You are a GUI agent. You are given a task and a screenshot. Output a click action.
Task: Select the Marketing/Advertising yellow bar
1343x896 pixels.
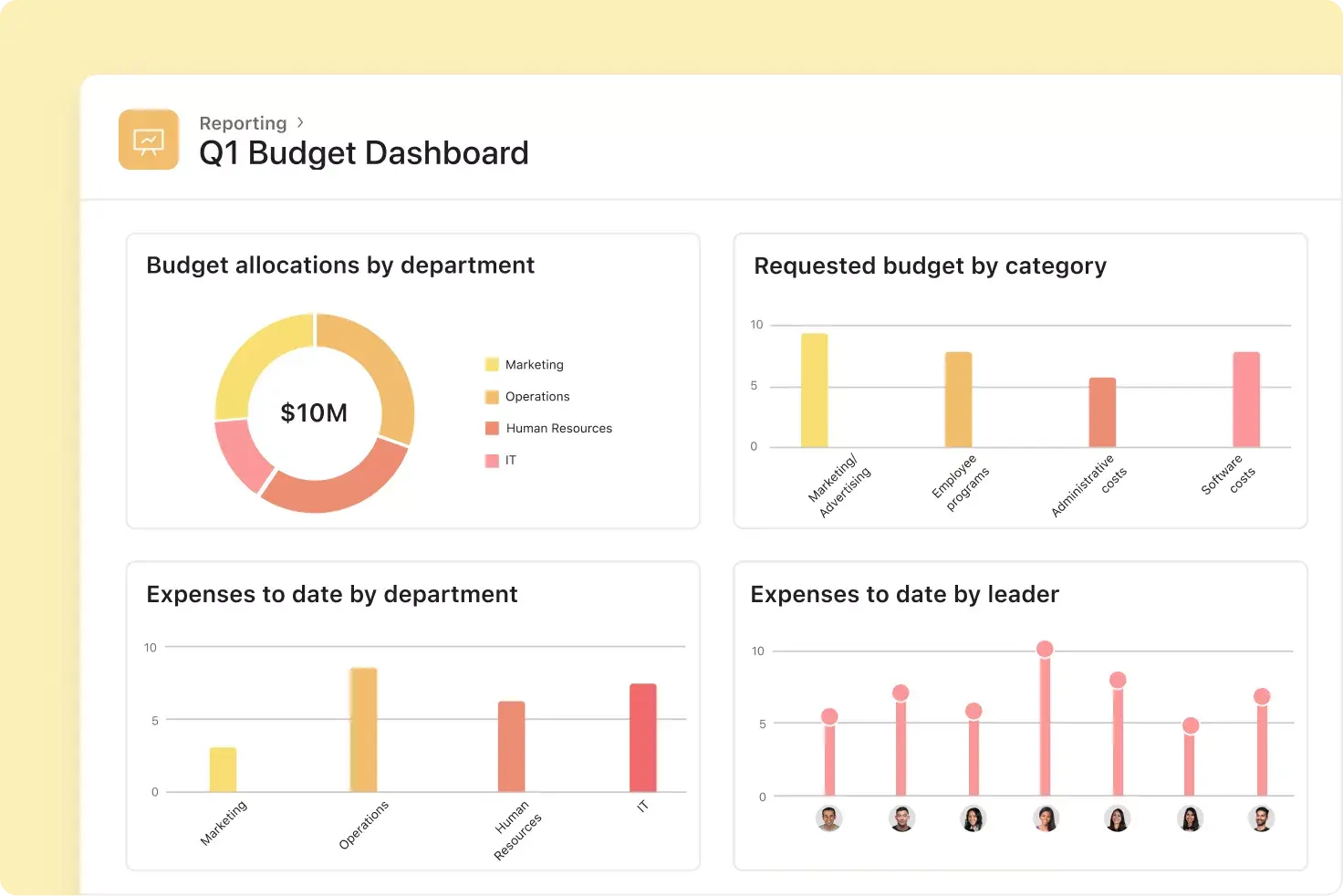point(814,391)
